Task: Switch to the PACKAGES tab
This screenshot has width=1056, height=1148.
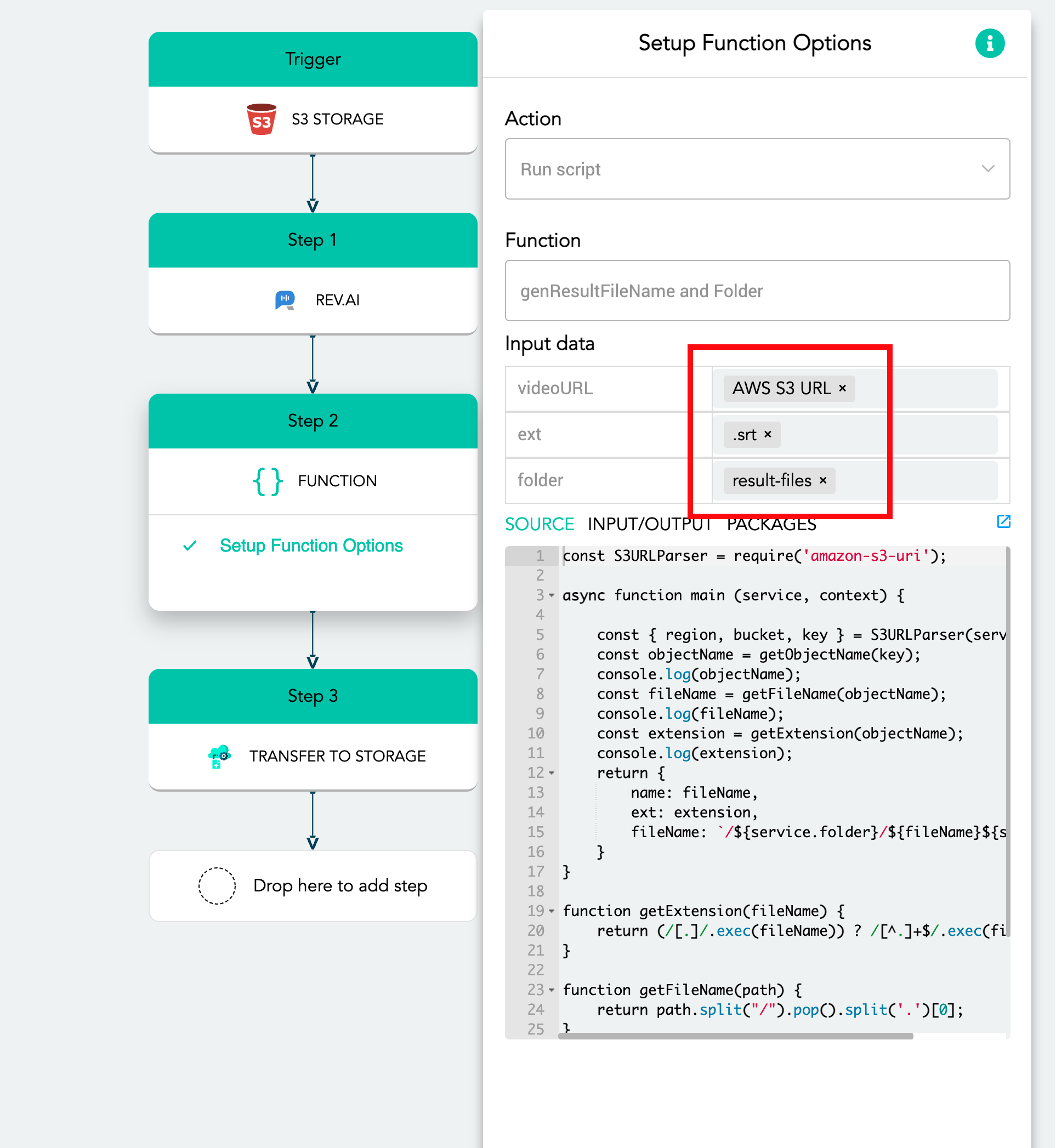Action: (x=771, y=524)
